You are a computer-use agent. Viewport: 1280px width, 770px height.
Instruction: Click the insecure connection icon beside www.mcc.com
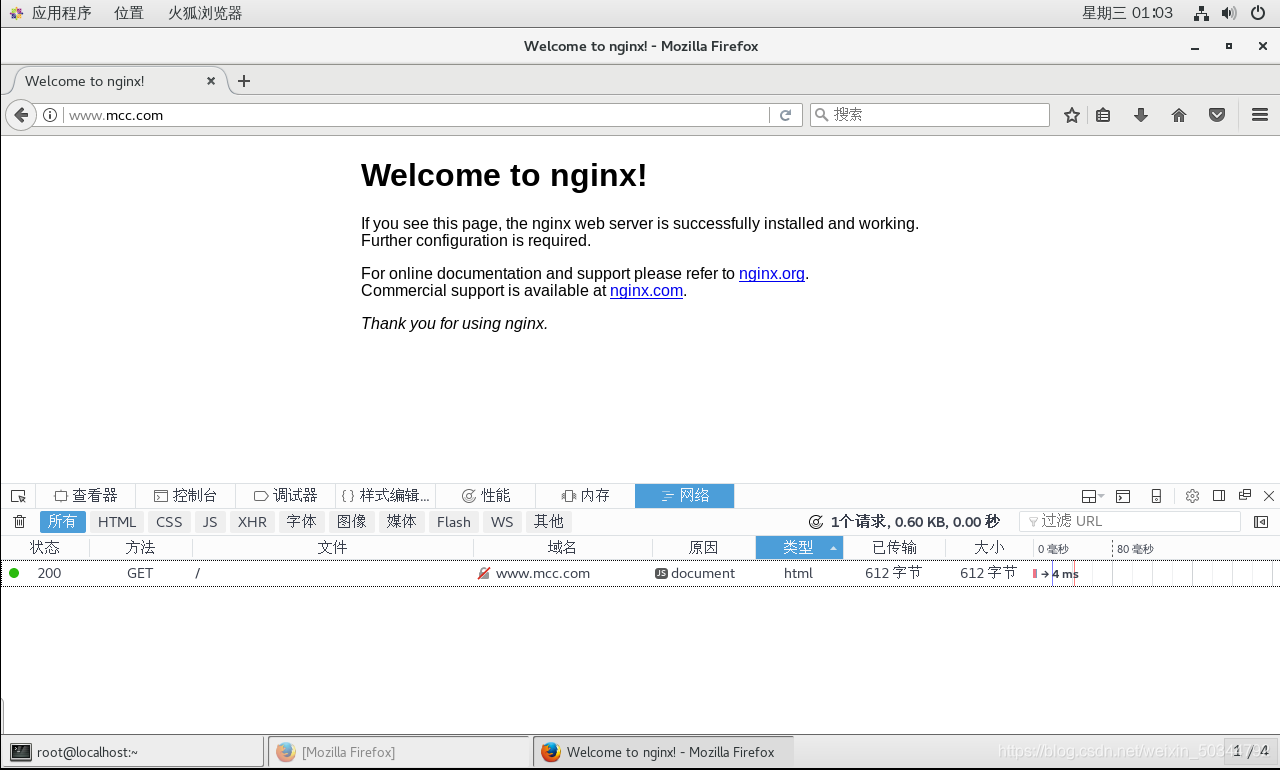[x=484, y=574]
